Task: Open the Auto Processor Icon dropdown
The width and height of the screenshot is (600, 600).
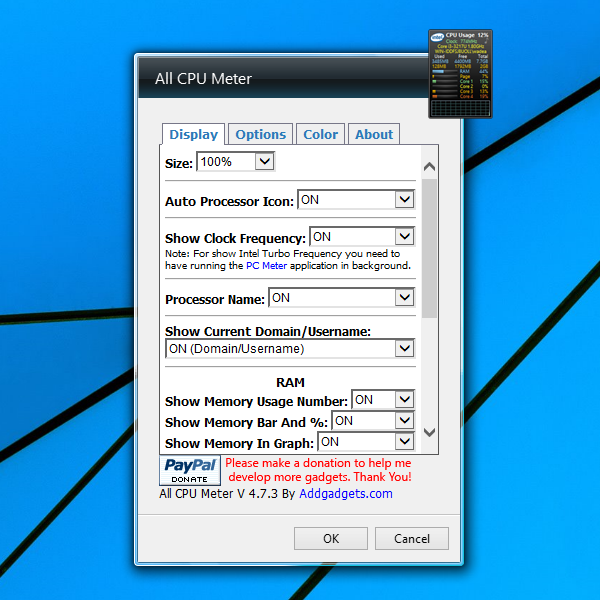Action: 356,199
